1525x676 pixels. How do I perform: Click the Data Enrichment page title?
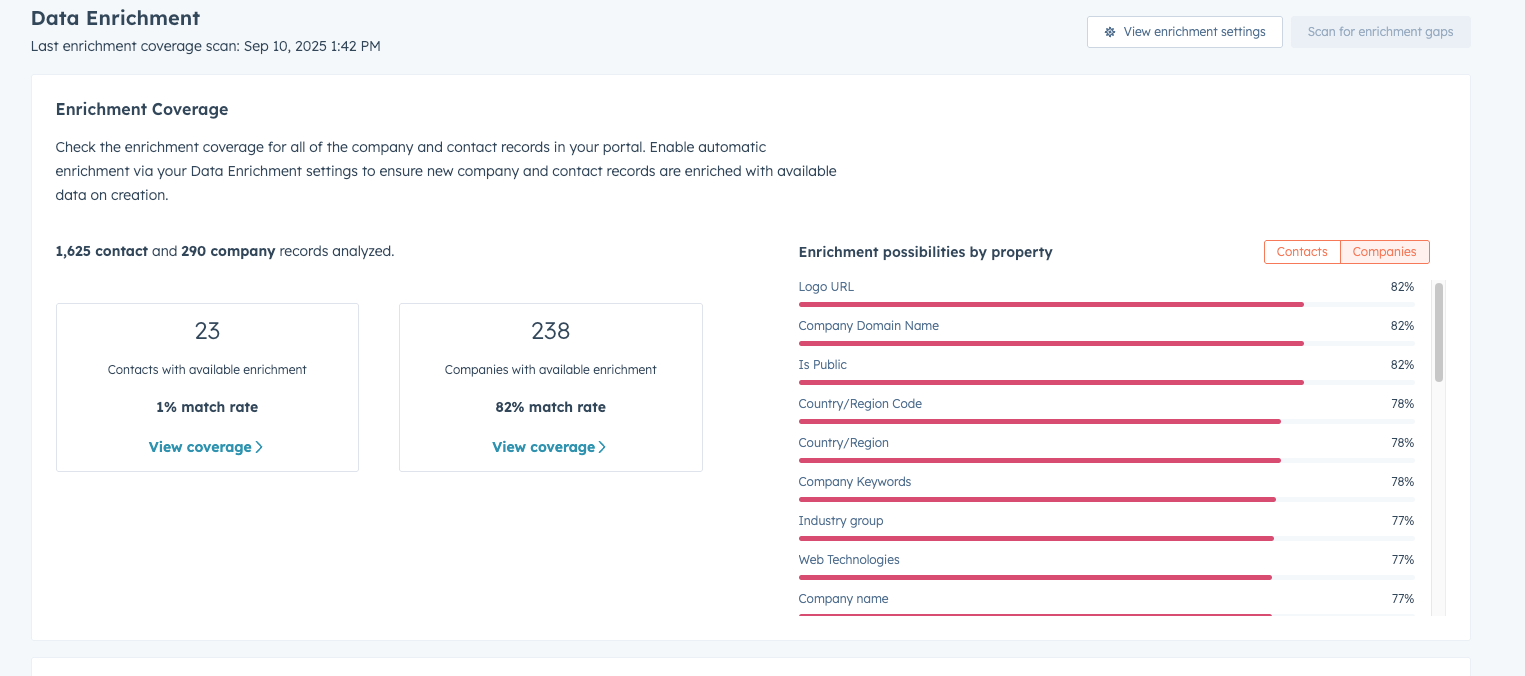click(115, 18)
